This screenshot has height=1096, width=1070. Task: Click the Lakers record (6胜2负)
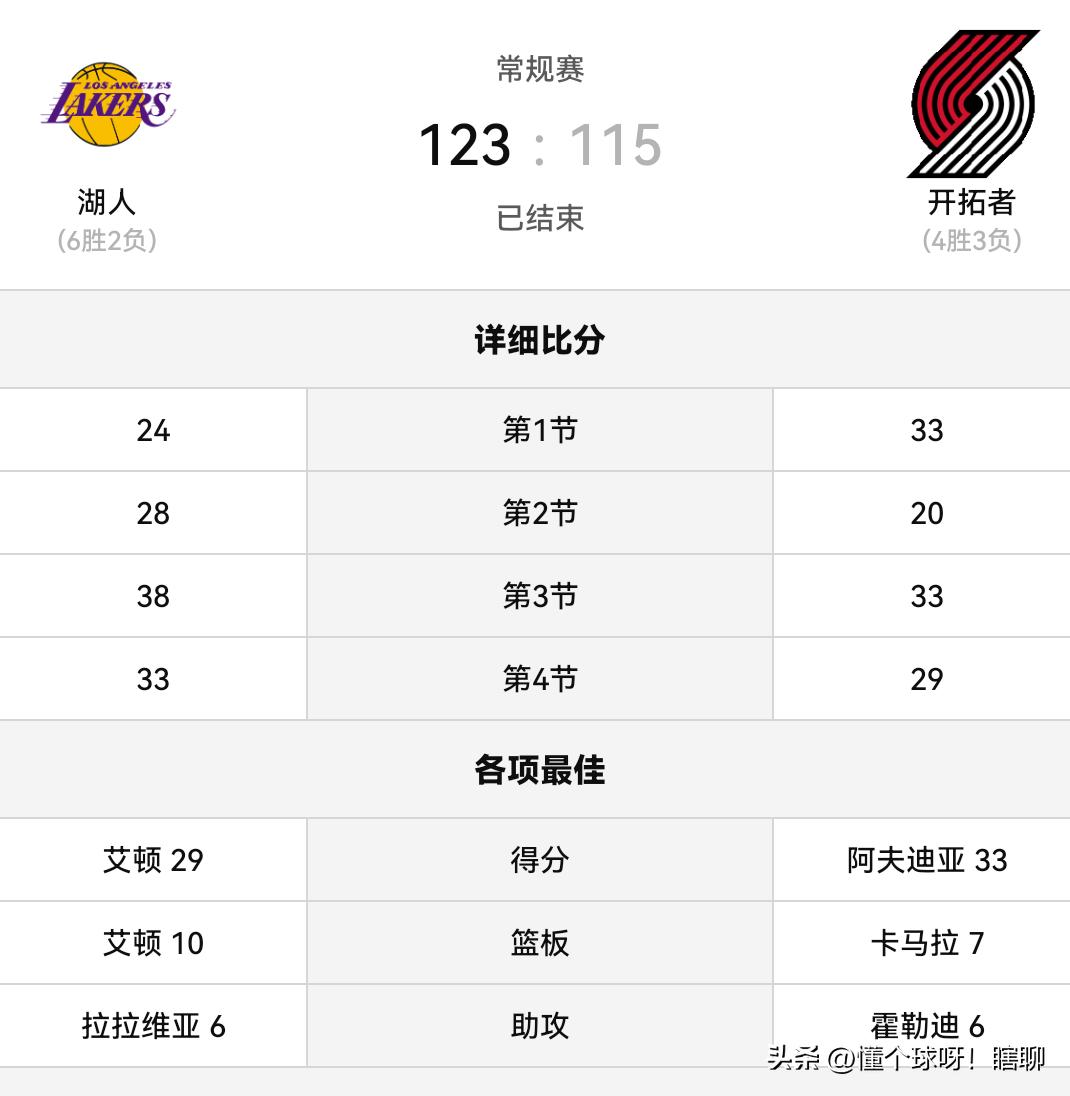coord(106,240)
